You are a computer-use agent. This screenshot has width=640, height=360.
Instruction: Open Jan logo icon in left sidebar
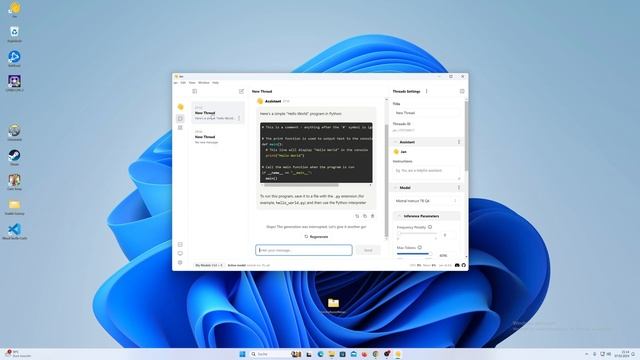(x=180, y=107)
